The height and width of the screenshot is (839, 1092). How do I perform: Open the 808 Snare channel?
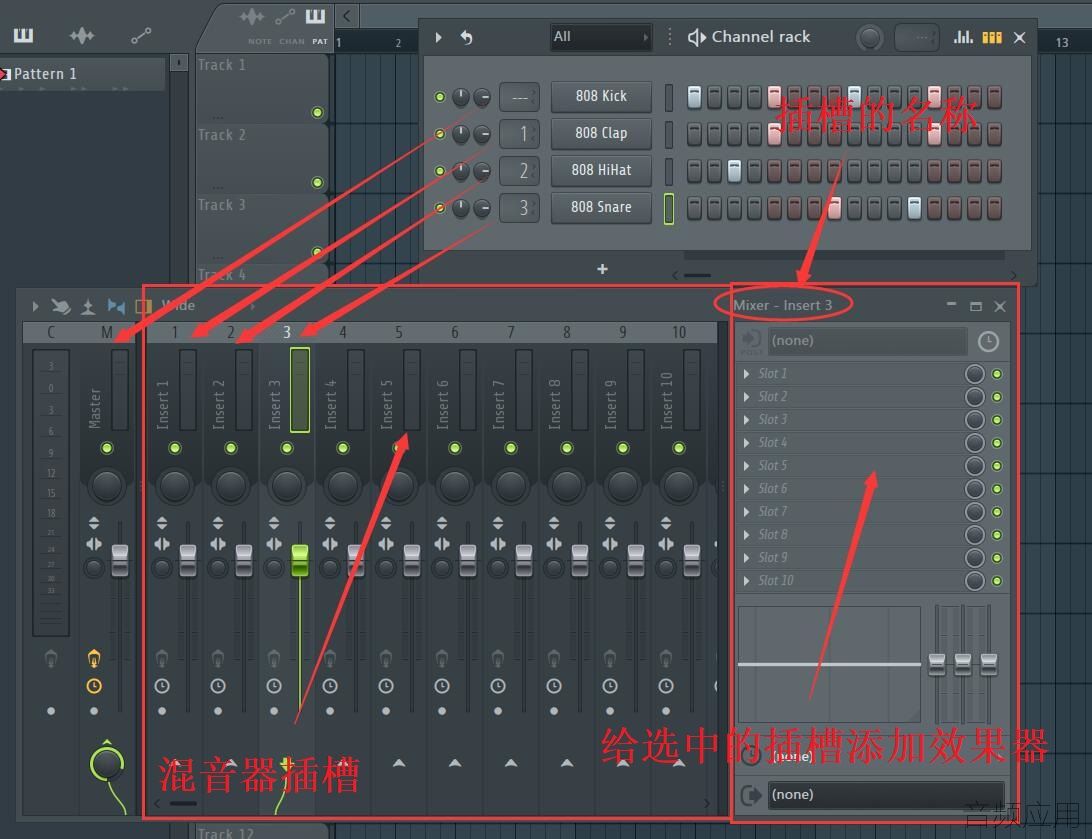point(601,207)
